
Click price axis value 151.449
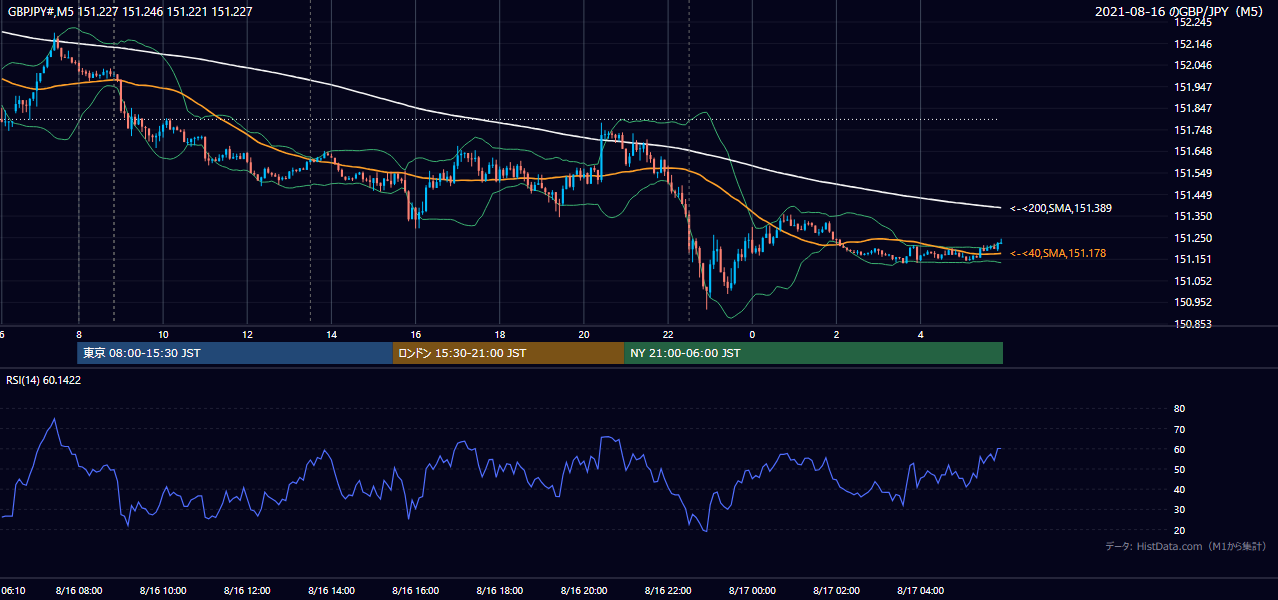pyautogui.click(x=1192, y=194)
